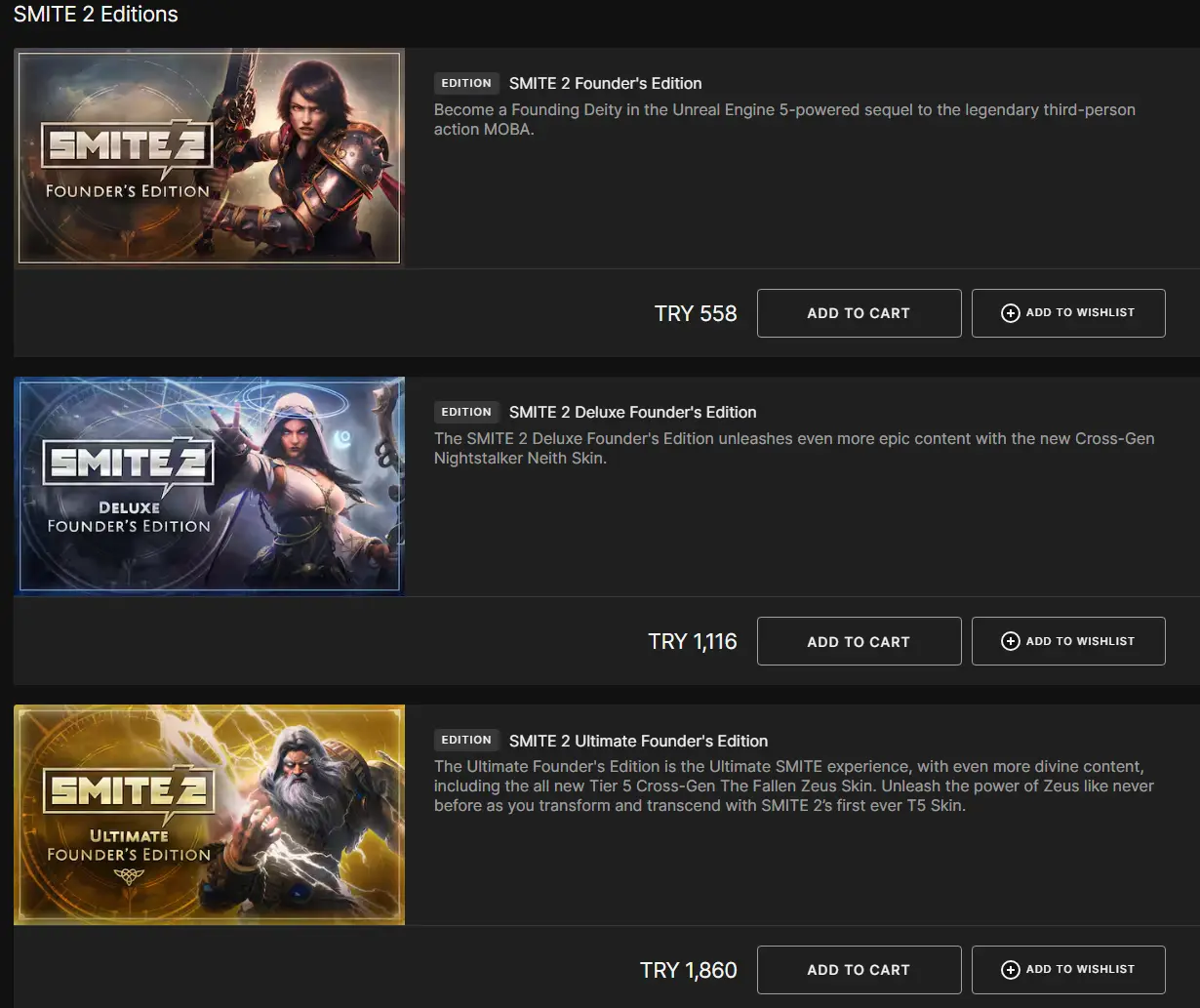Viewport: 1200px width, 1008px height.
Task: Add Ultimate Founder's Edition to cart
Action: (x=859, y=970)
